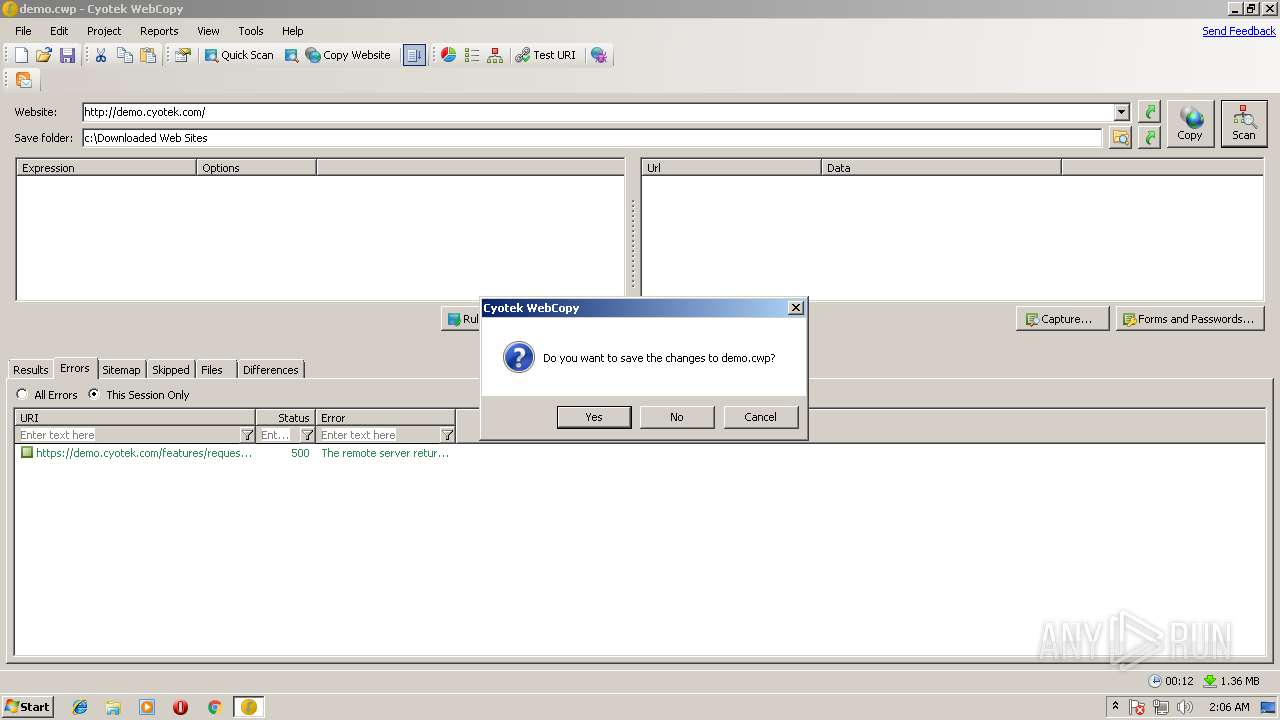Save the project with the floppy disk icon
This screenshot has width=1280, height=720.
pos(67,55)
